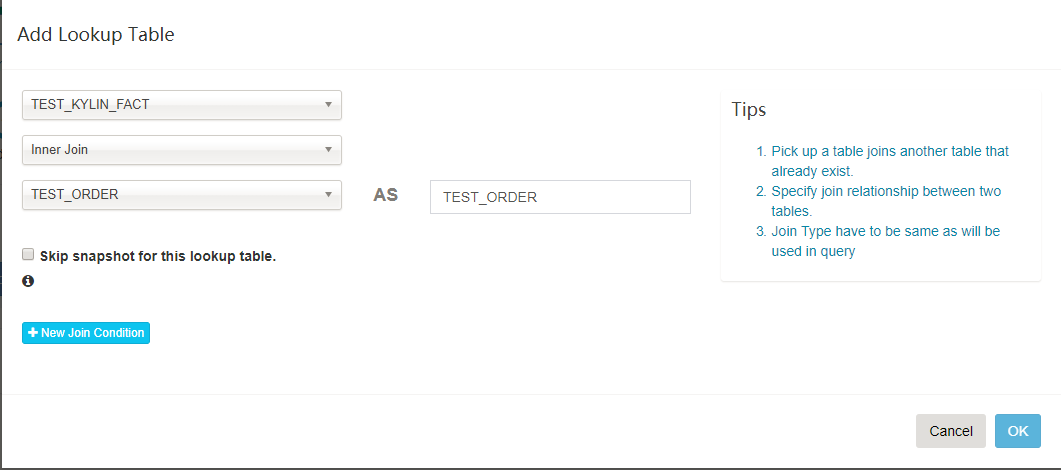Click the plus icon on New Join Condition
The height and width of the screenshot is (470, 1061).
point(33,333)
